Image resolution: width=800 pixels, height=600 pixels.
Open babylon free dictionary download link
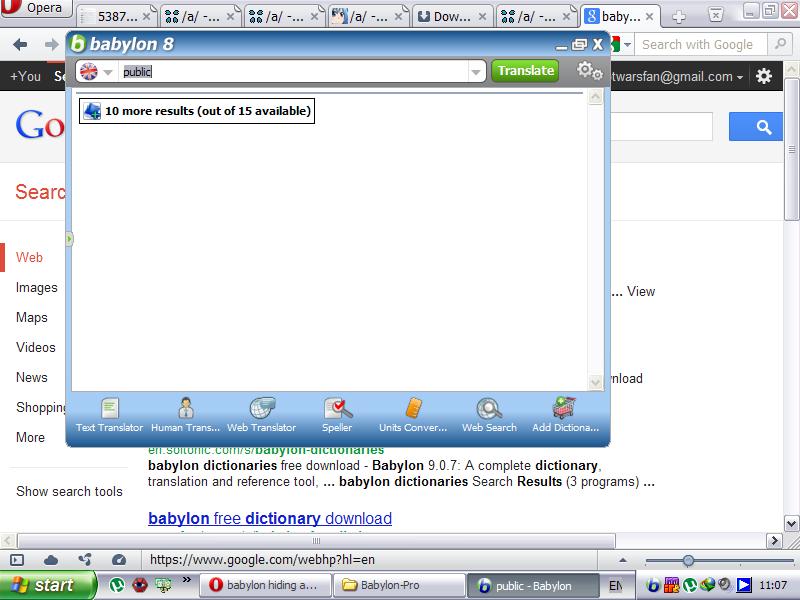[270, 518]
